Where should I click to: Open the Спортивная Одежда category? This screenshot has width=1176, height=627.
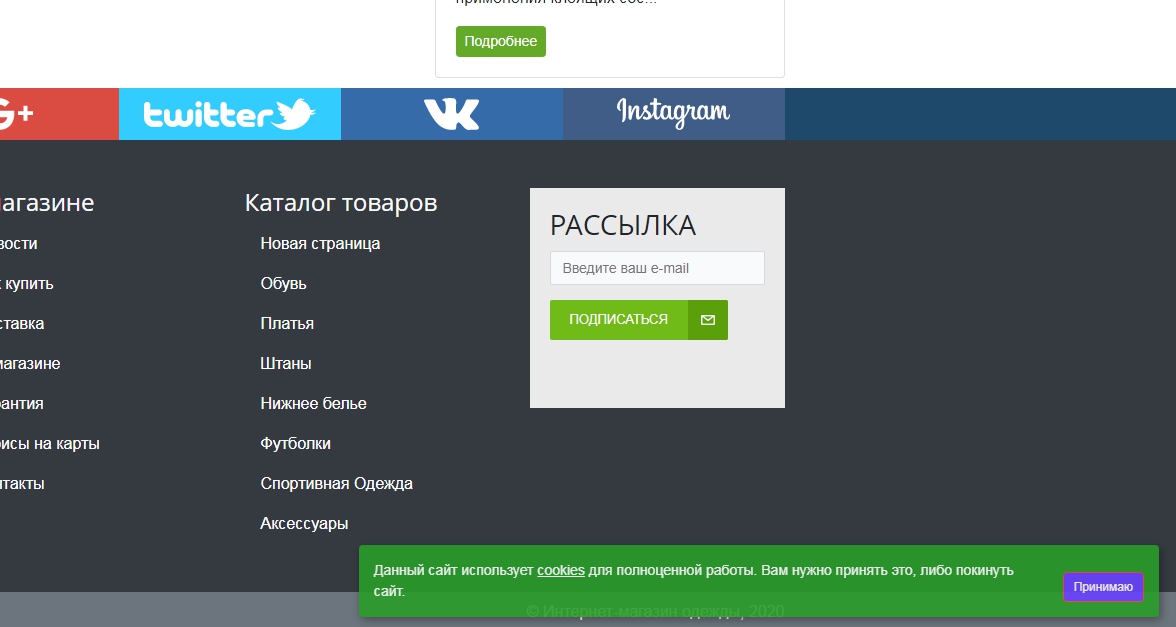coord(337,483)
